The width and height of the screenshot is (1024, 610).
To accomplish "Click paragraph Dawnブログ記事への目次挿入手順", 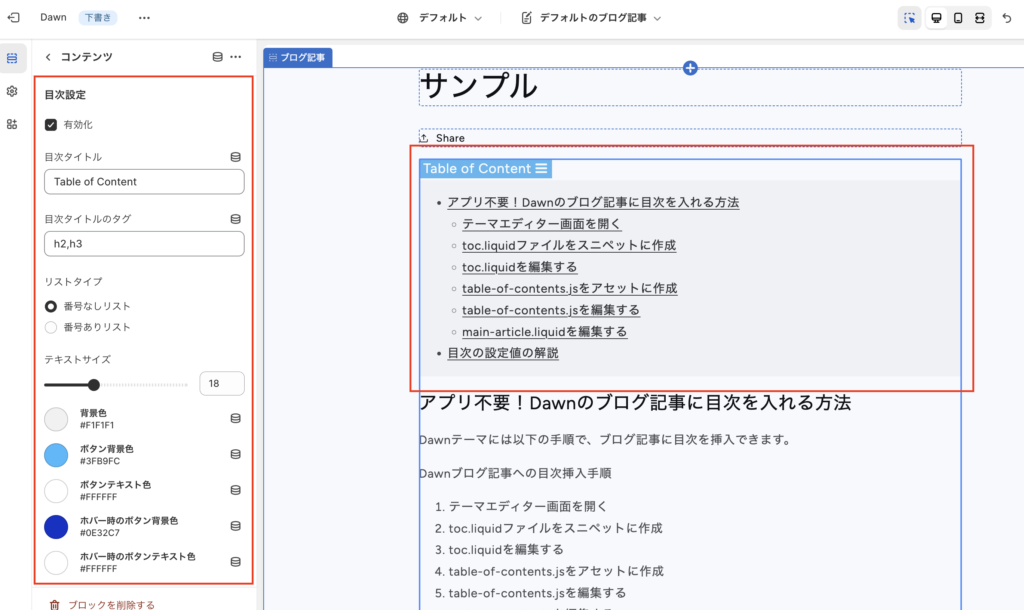I will [x=515, y=473].
